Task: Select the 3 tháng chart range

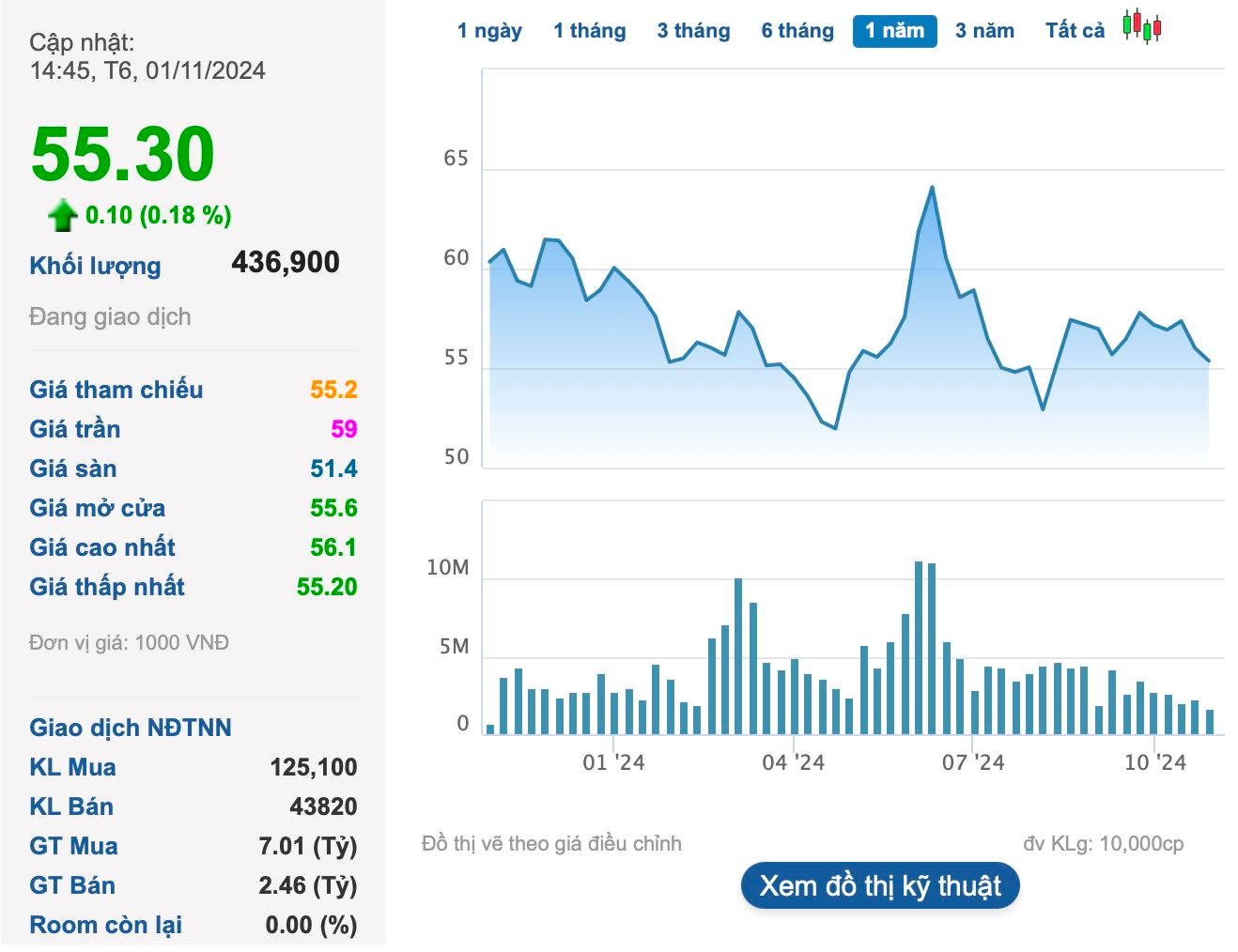Action: [x=693, y=31]
